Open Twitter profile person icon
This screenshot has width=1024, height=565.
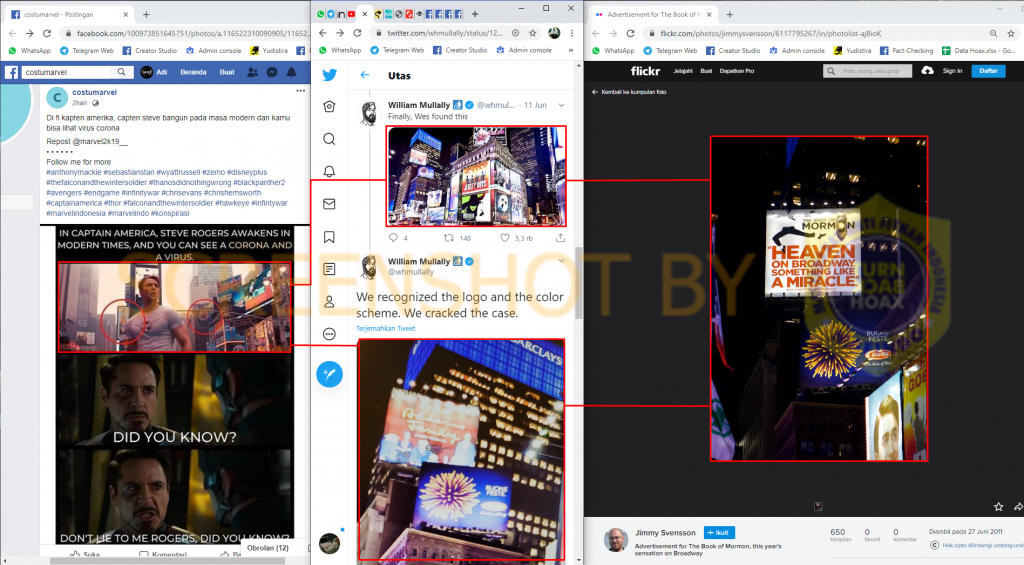click(x=329, y=302)
